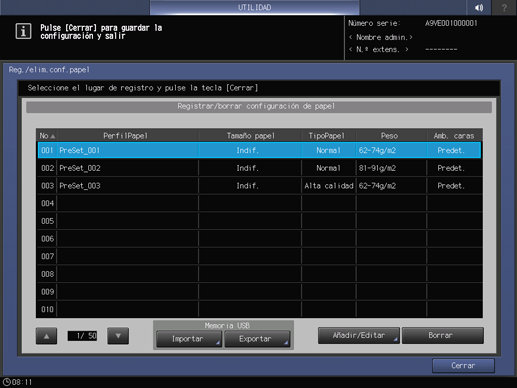
Task: Click the PerfilPapel column header
Action: pos(127,136)
